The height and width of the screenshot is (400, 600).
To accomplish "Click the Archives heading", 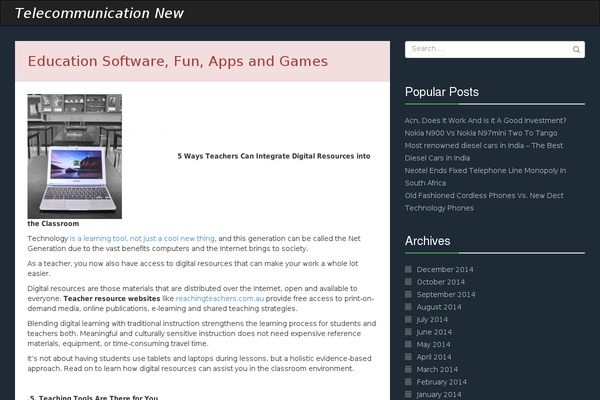I will click(x=427, y=241).
